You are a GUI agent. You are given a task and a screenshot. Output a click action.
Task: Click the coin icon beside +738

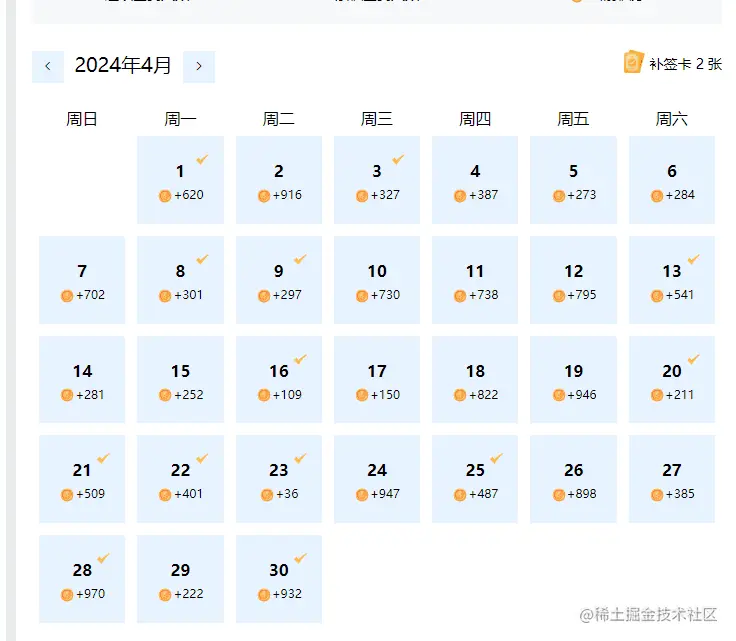click(460, 296)
